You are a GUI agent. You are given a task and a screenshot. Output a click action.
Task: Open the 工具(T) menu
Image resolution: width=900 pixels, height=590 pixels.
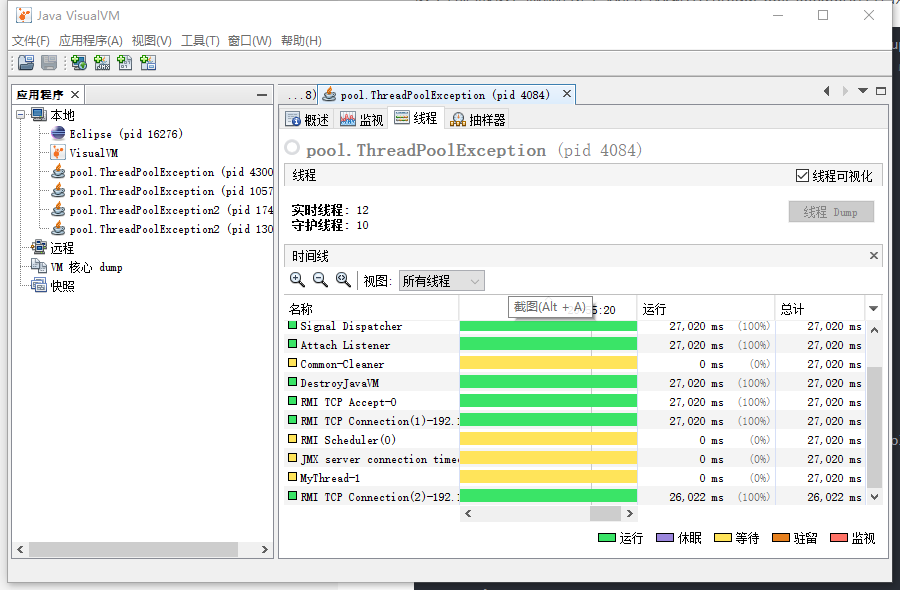[200, 41]
